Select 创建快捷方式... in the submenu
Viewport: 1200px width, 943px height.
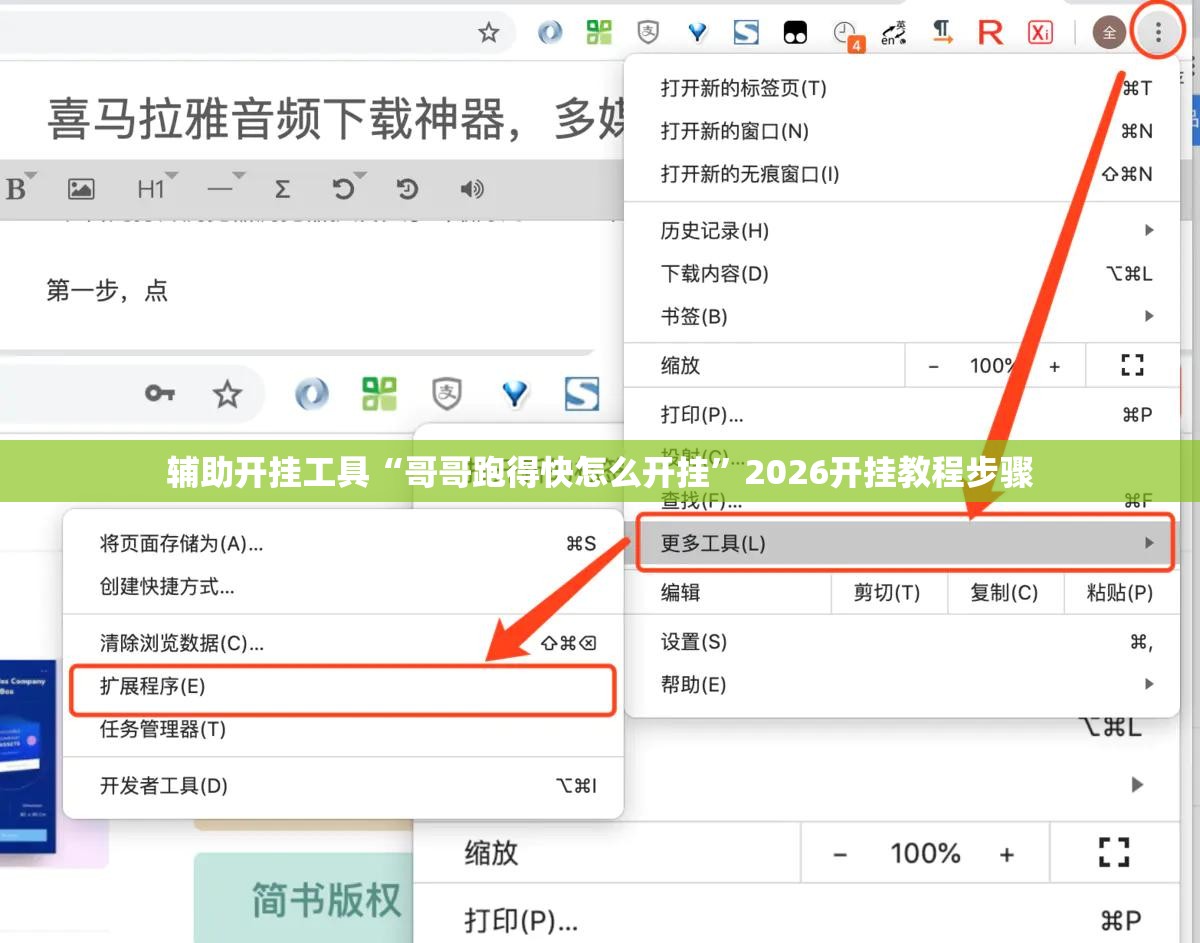(343, 587)
